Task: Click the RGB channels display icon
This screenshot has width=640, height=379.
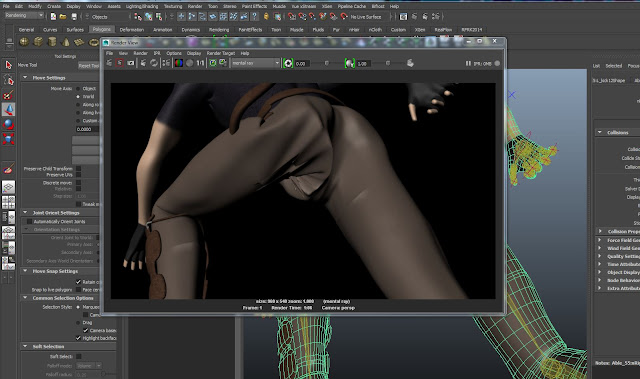Action: click(179, 63)
